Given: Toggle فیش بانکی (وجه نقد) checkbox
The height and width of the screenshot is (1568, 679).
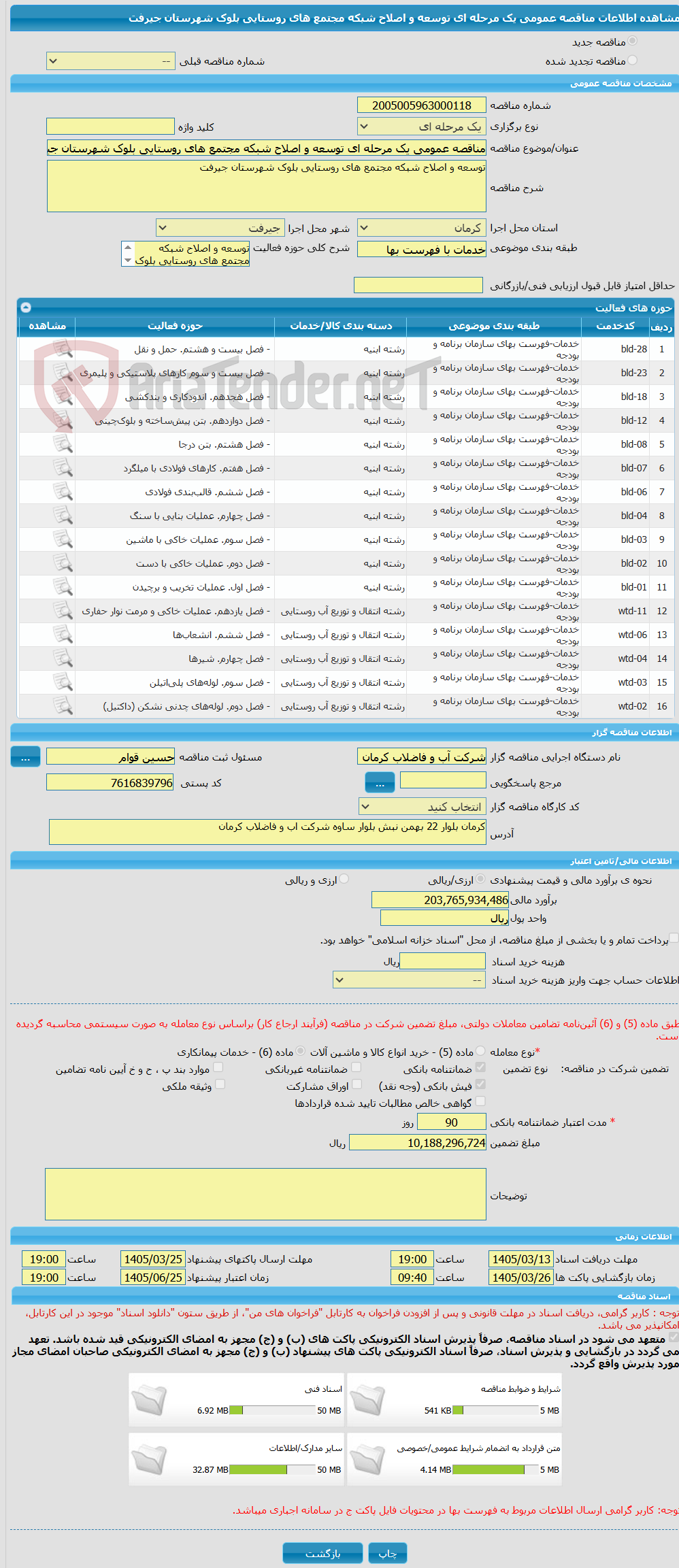Looking at the screenshot, I should (x=481, y=1084).
